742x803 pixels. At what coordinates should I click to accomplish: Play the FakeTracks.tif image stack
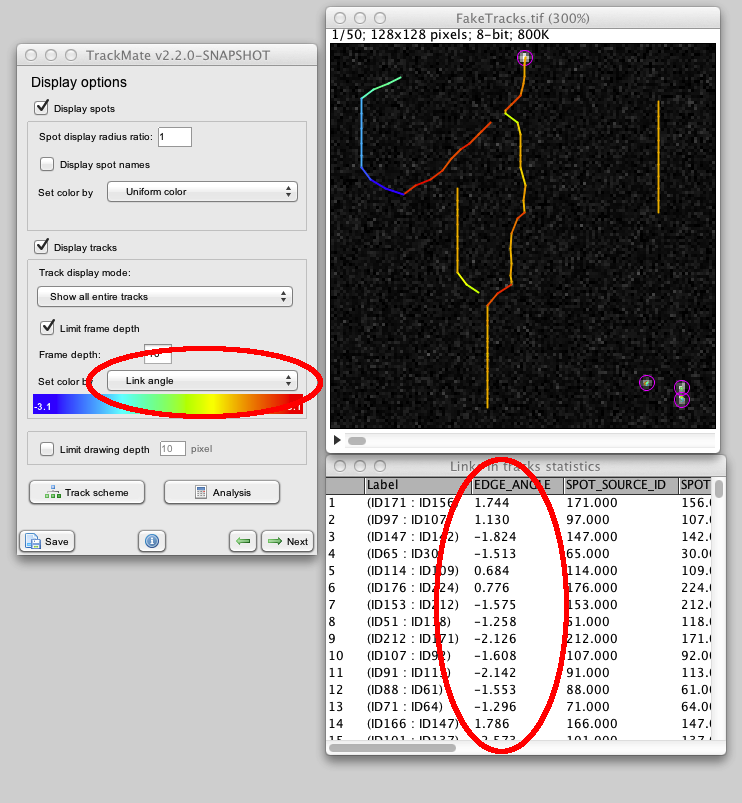(337, 440)
